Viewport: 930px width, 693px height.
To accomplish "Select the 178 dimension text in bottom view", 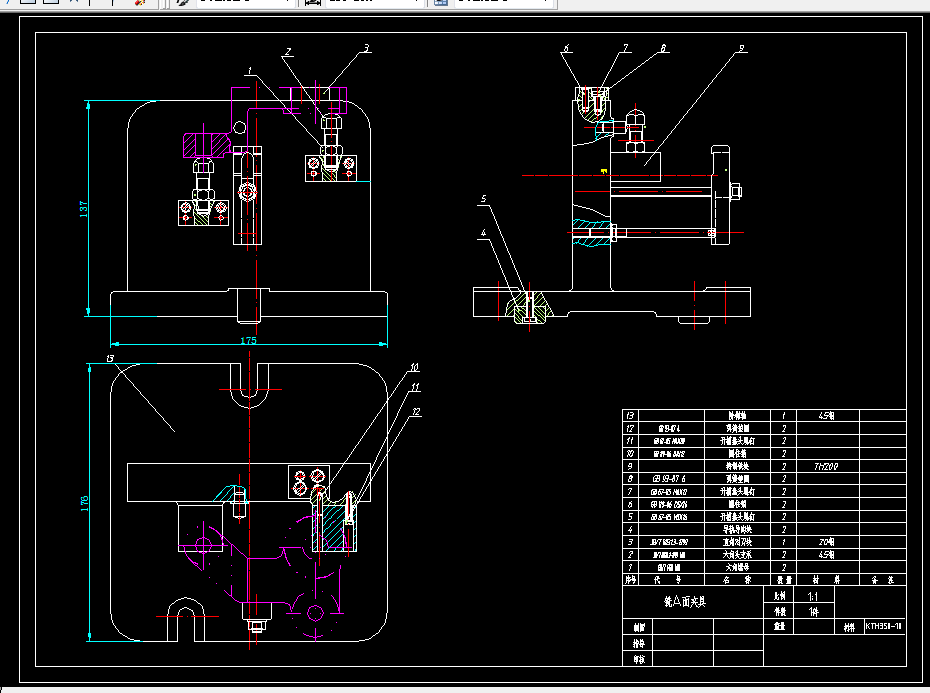I will (x=84, y=503).
